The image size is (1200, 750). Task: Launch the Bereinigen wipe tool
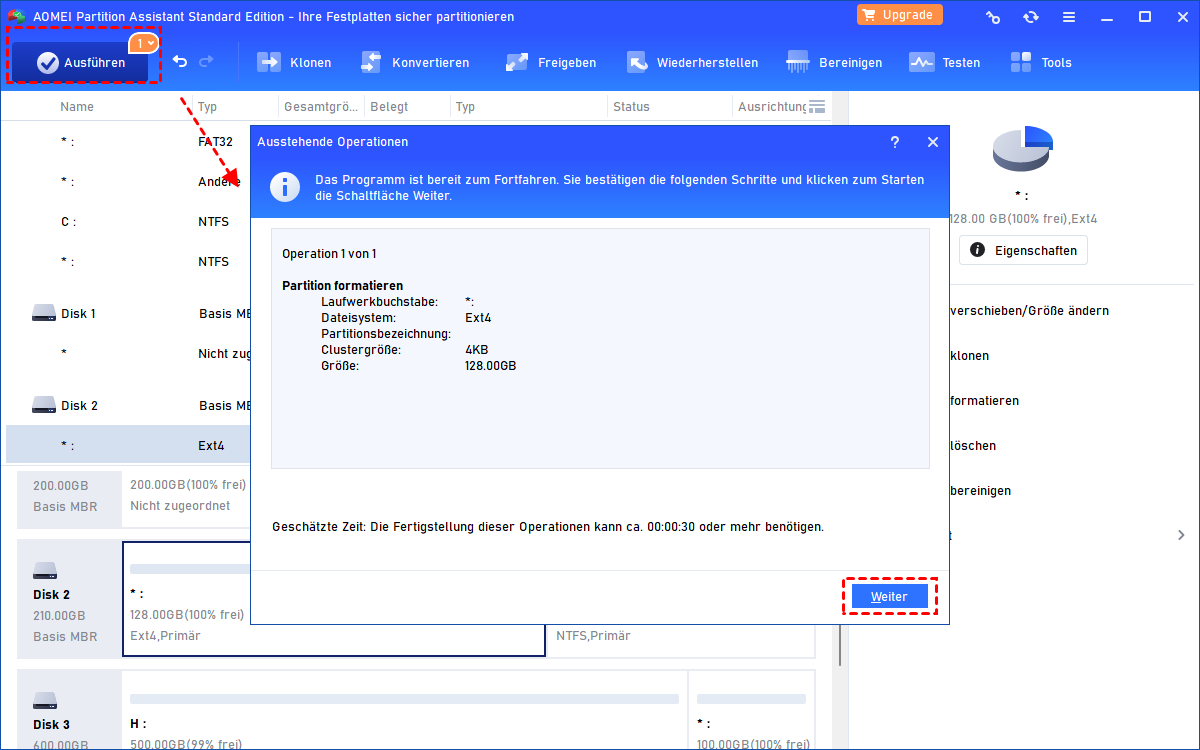click(x=834, y=62)
